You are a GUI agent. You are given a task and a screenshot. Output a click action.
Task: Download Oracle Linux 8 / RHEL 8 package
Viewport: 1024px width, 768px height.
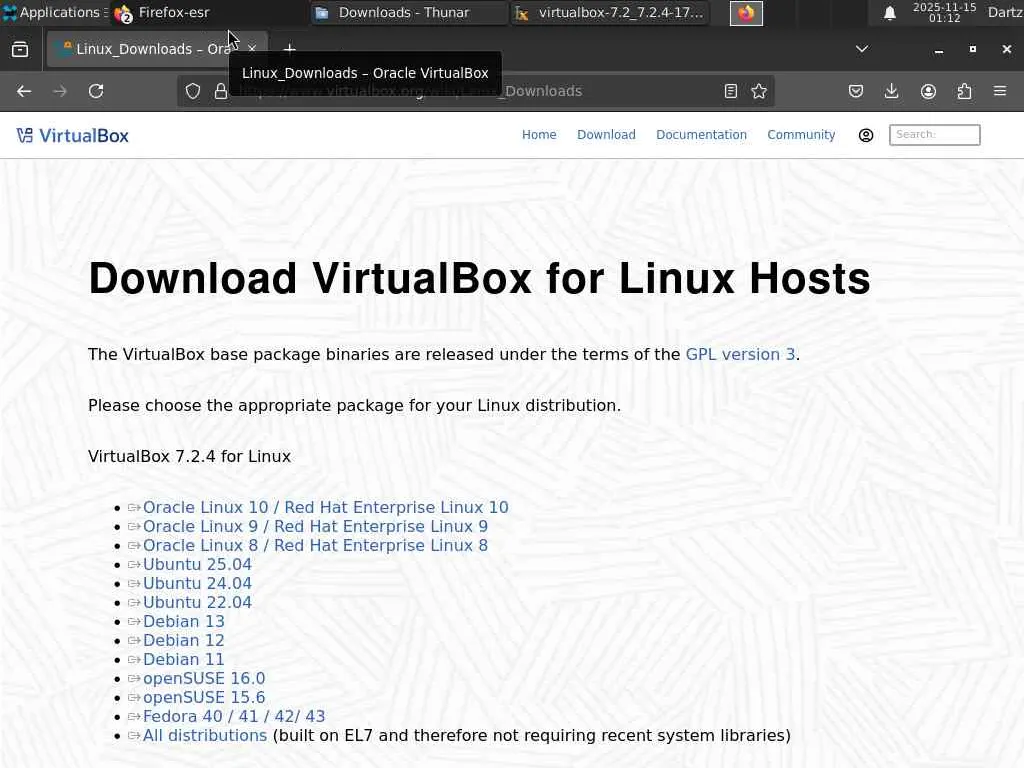point(315,545)
